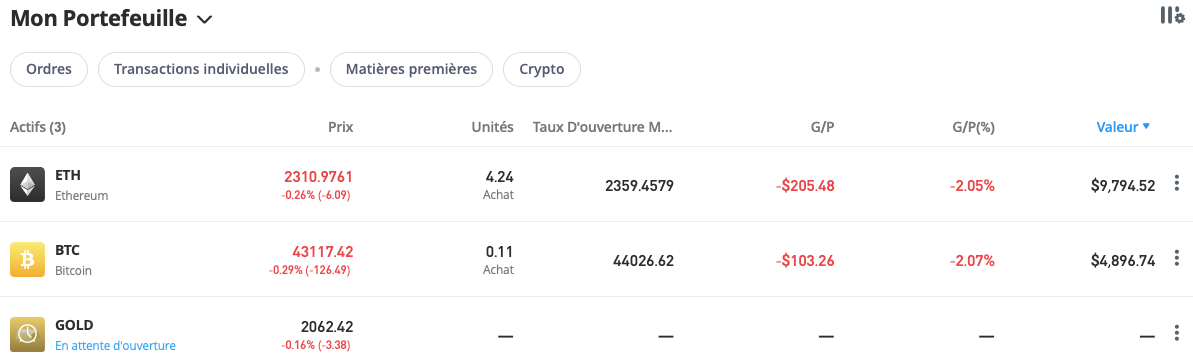Viewport: 1193px width, 364px height.
Task: Sort by the G/P(%) column header
Action: (x=972, y=127)
